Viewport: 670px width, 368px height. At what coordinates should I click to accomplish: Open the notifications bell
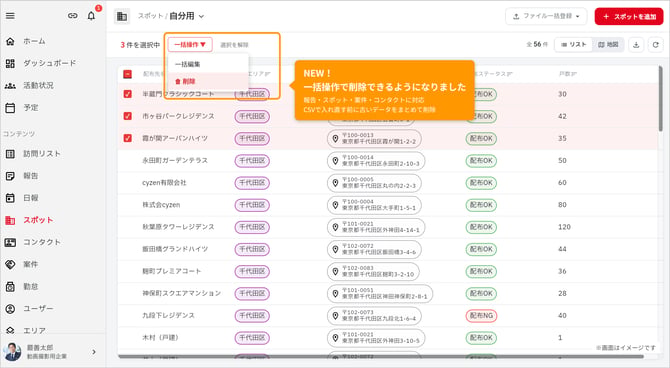91,16
